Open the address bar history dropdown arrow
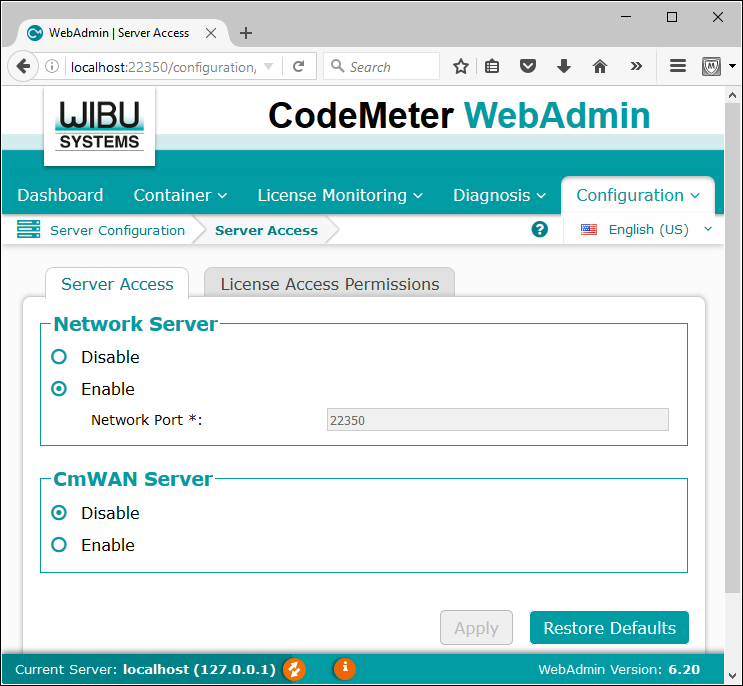Screen dimensions: 743x686 [x=269, y=66]
